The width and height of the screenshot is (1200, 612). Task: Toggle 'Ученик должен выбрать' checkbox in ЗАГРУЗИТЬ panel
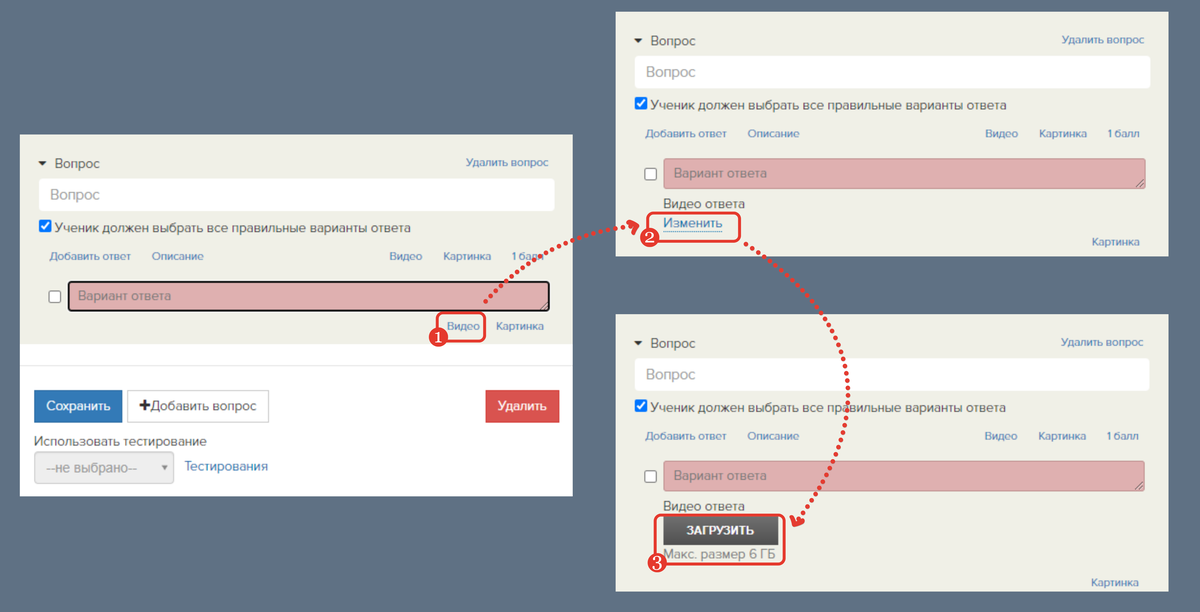641,407
